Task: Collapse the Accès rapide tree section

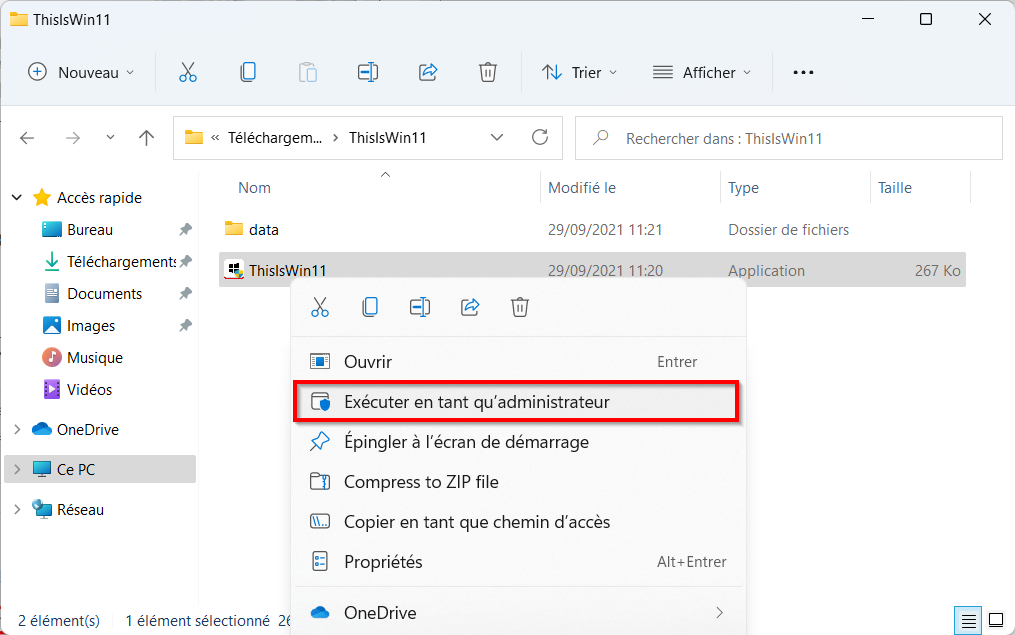Action: 17,197
